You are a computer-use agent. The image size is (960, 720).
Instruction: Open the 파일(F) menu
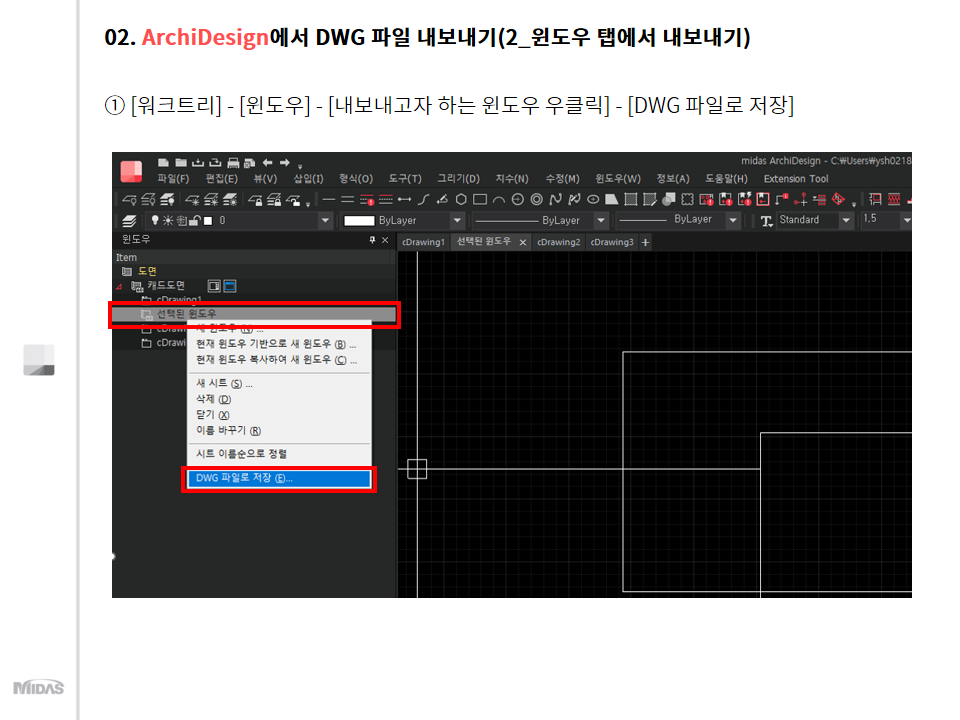pos(173,179)
